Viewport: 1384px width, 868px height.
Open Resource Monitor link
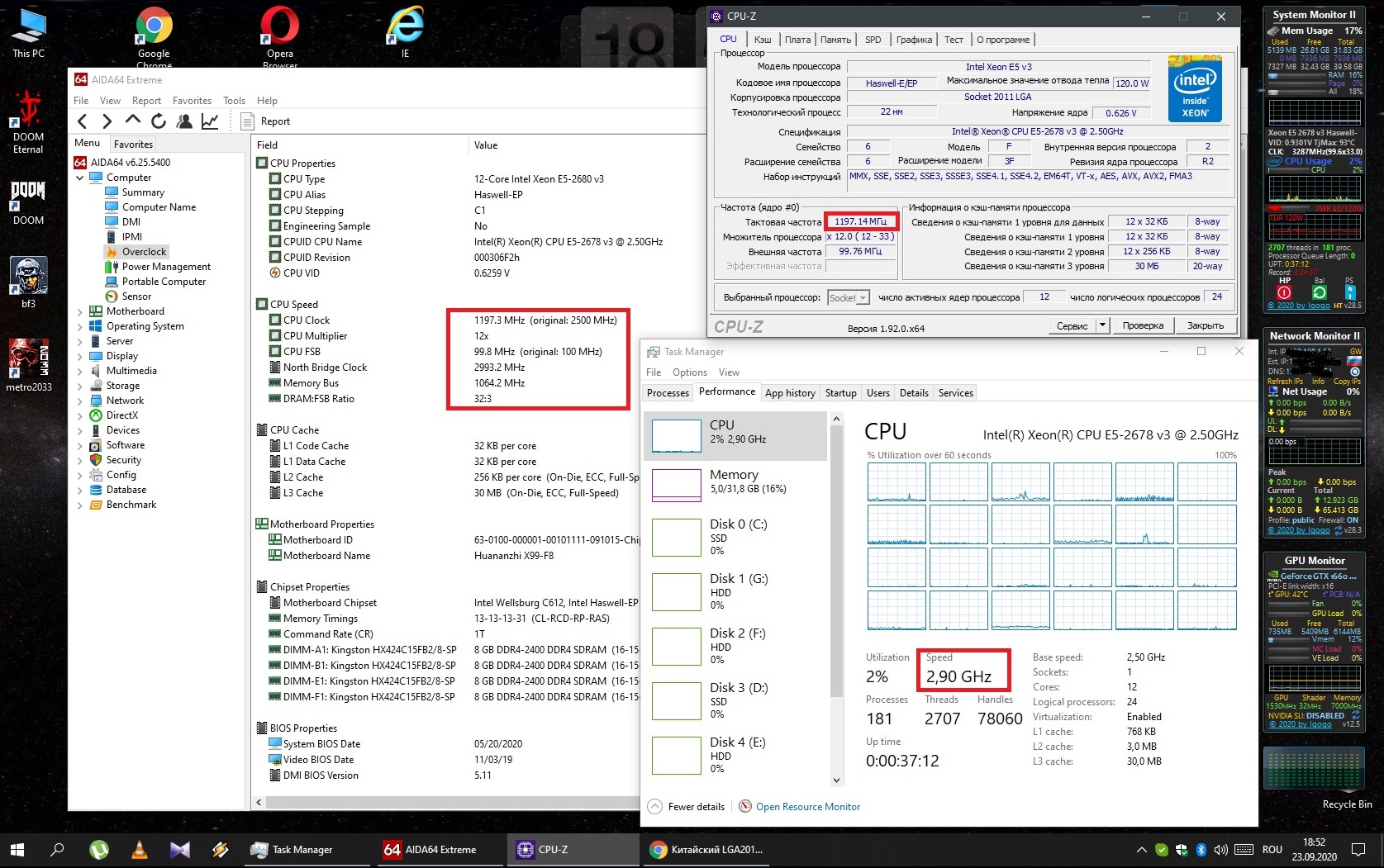point(800,807)
